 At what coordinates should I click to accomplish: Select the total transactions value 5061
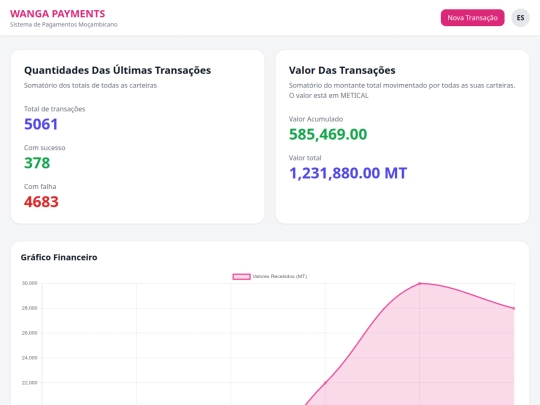pyautogui.click(x=41, y=124)
